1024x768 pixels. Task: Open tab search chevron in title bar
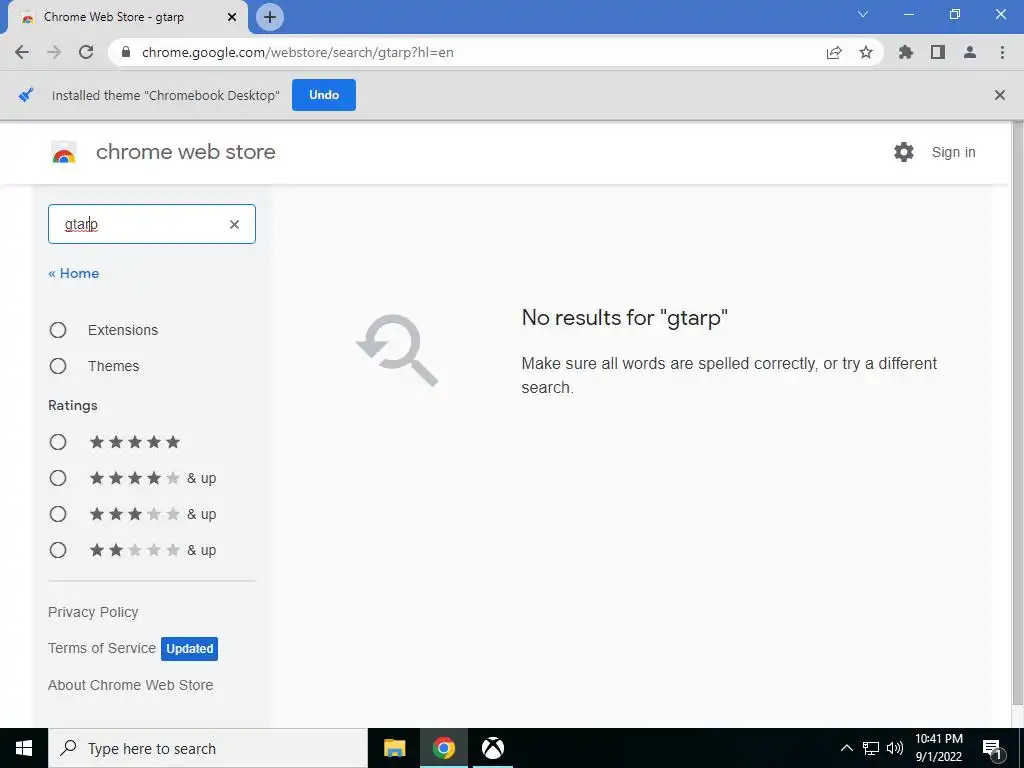pyautogui.click(x=863, y=14)
